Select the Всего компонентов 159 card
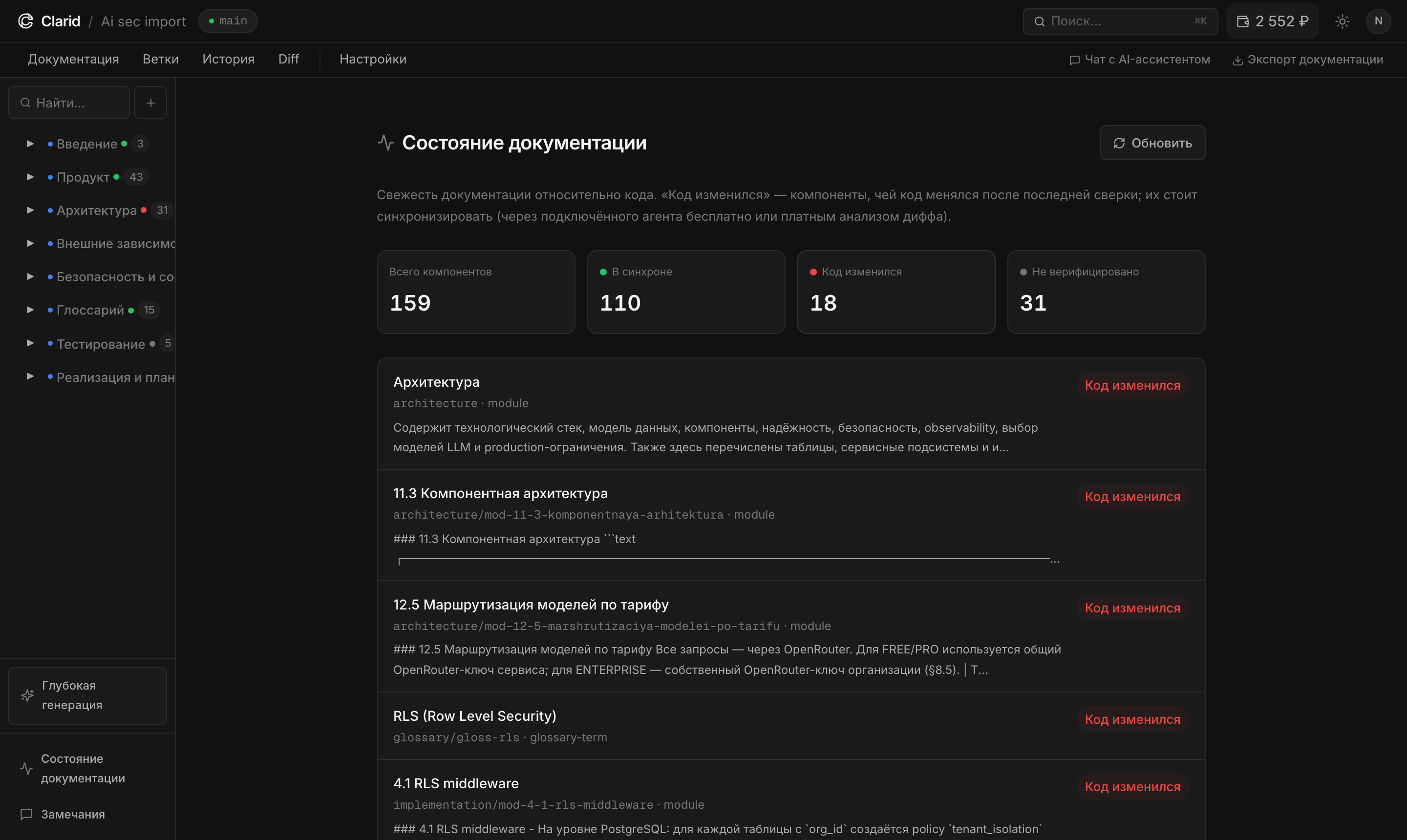This screenshot has width=1407, height=840. tap(476, 292)
